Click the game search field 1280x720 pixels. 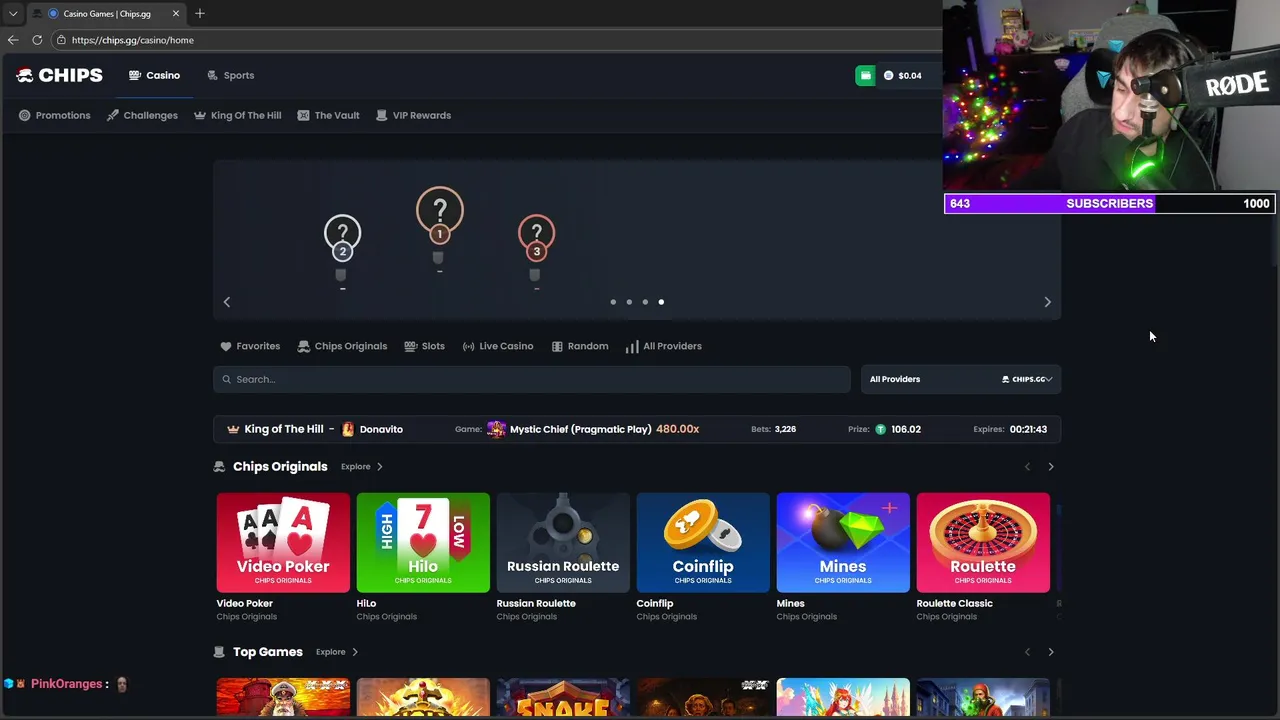[532, 379]
